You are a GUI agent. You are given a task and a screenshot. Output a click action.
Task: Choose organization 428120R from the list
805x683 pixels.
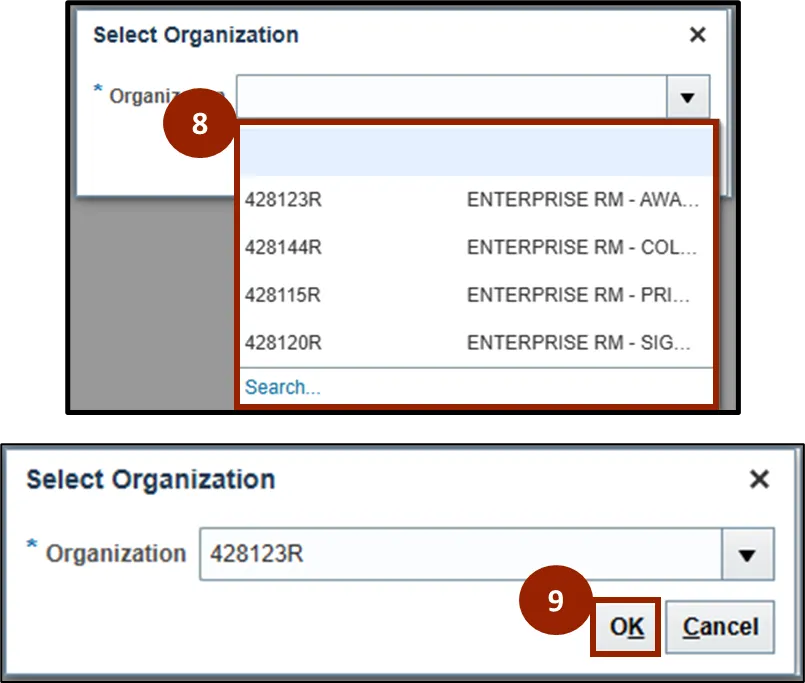coord(283,343)
